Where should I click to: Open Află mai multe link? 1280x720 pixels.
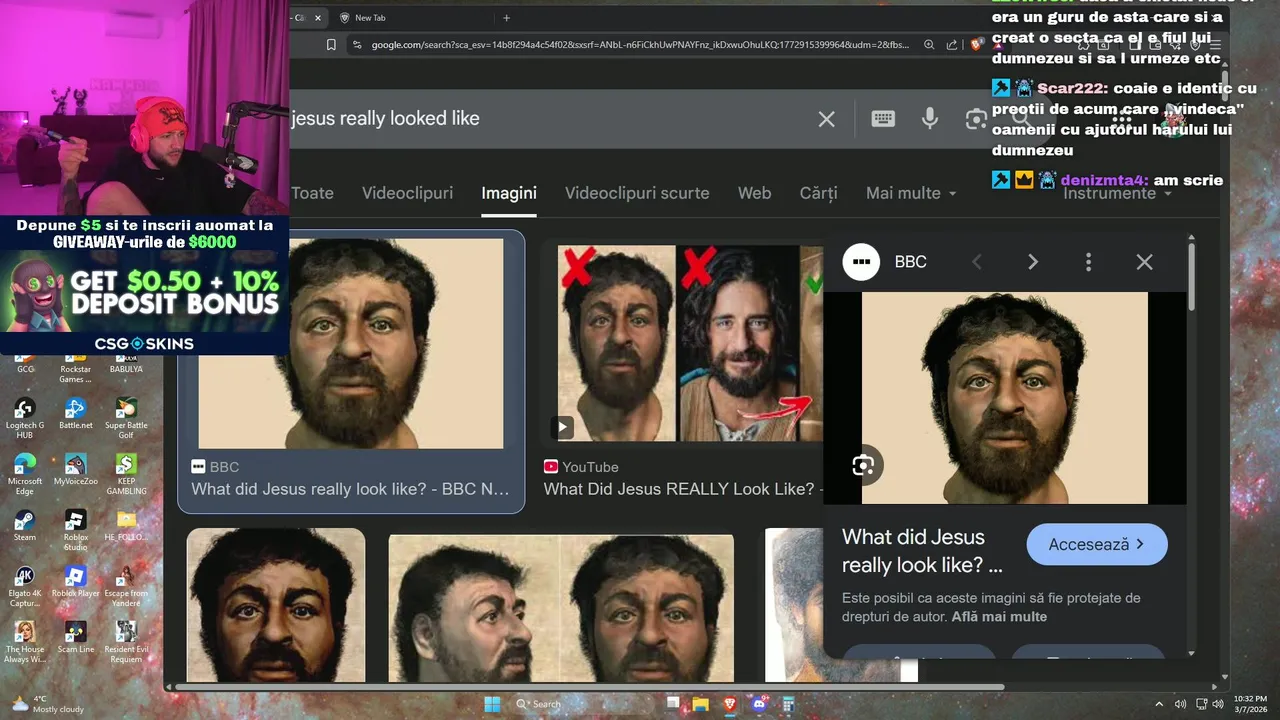click(x=999, y=617)
